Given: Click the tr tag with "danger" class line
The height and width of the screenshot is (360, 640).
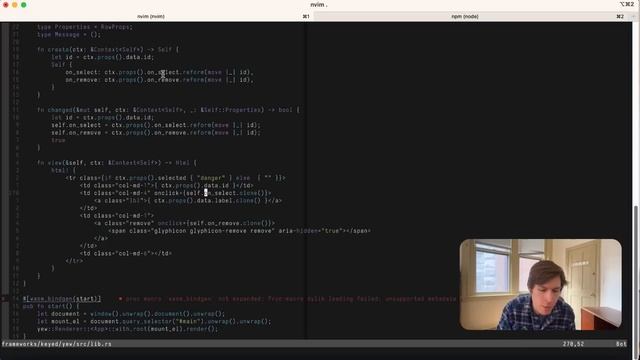Looking at the screenshot, I should pos(176,178).
